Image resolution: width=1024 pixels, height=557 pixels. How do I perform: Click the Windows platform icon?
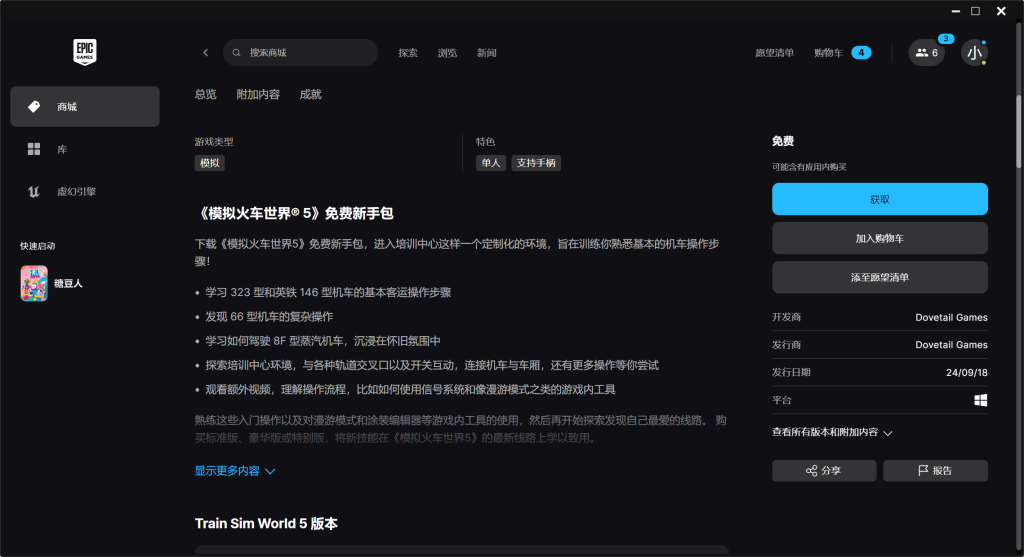(x=980, y=400)
